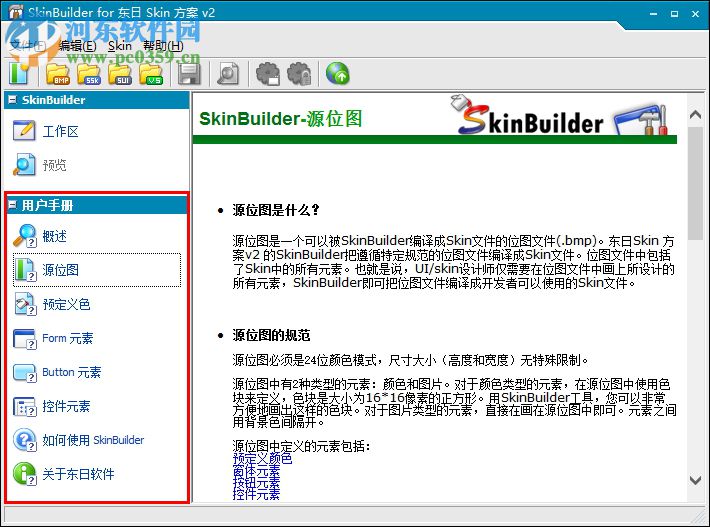
Task: Click the 源位图的规范 heading
Action: (271, 335)
